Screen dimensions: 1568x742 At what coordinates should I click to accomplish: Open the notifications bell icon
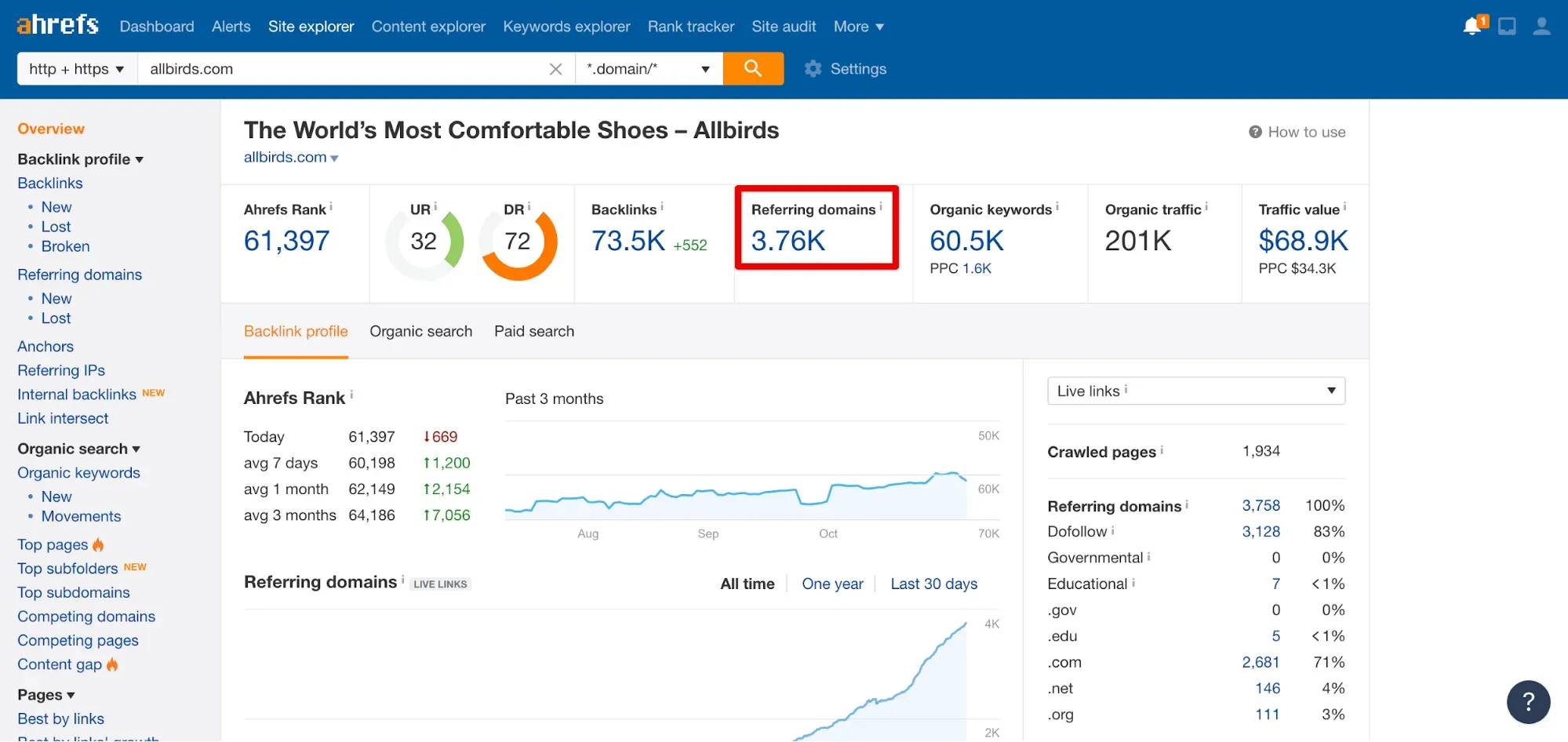[1473, 26]
